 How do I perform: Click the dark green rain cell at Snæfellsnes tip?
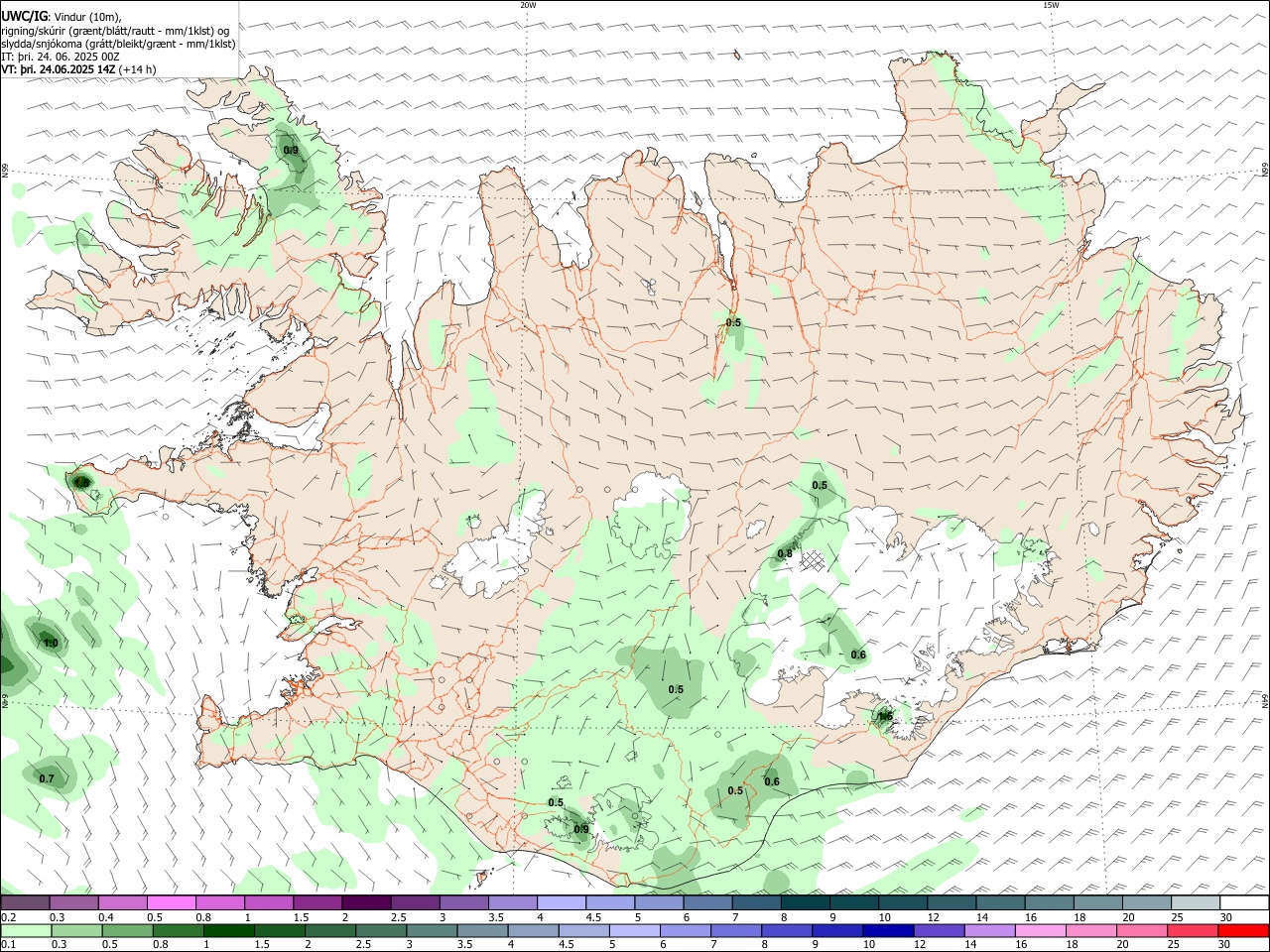coord(80,481)
